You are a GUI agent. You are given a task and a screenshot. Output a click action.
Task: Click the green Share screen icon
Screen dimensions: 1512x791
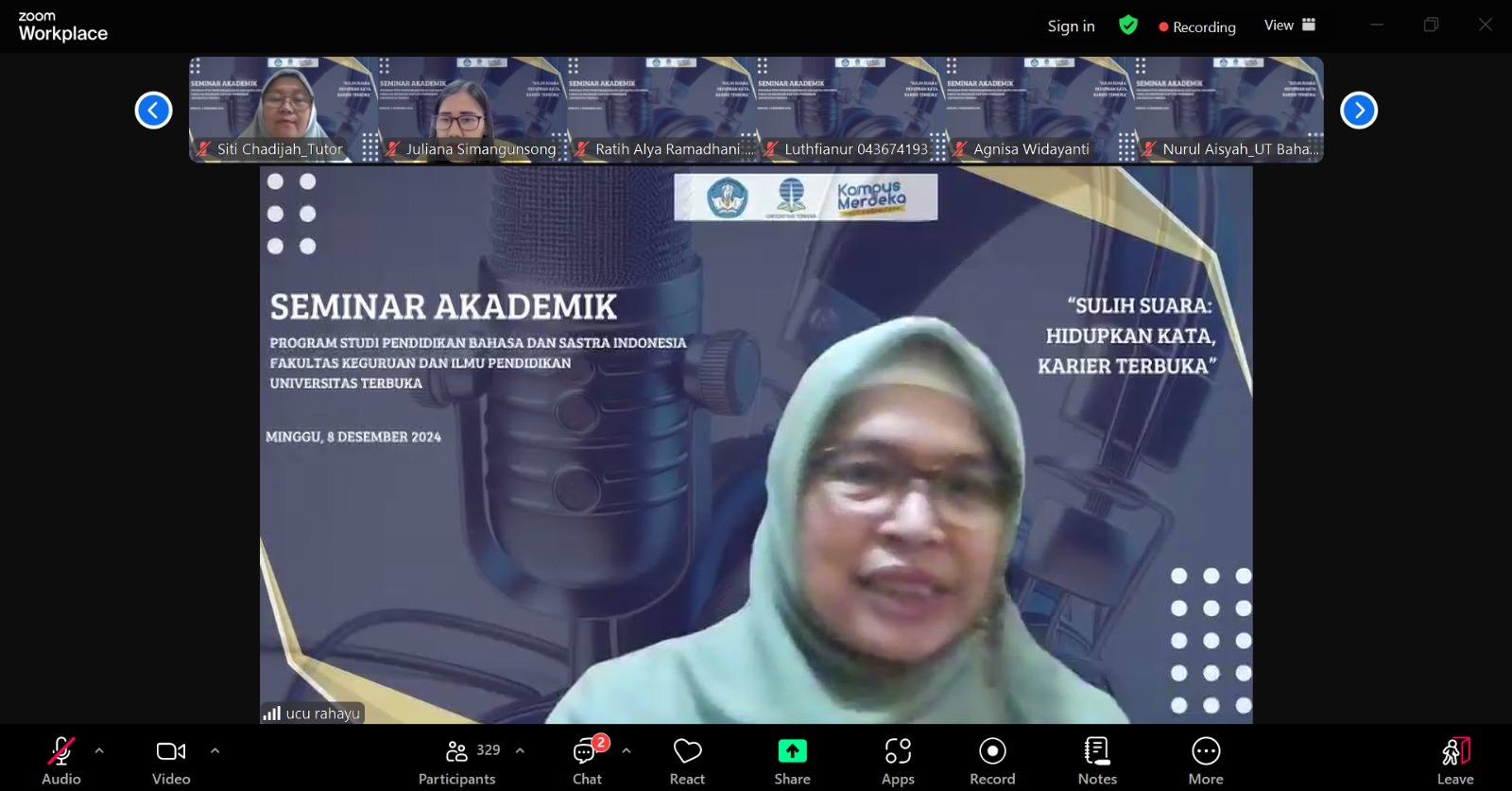click(x=792, y=750)
